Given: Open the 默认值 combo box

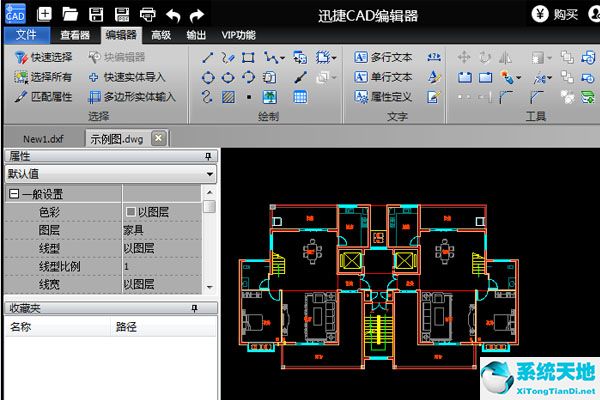Looking at the screenshot, I should (x=111, y=174).
